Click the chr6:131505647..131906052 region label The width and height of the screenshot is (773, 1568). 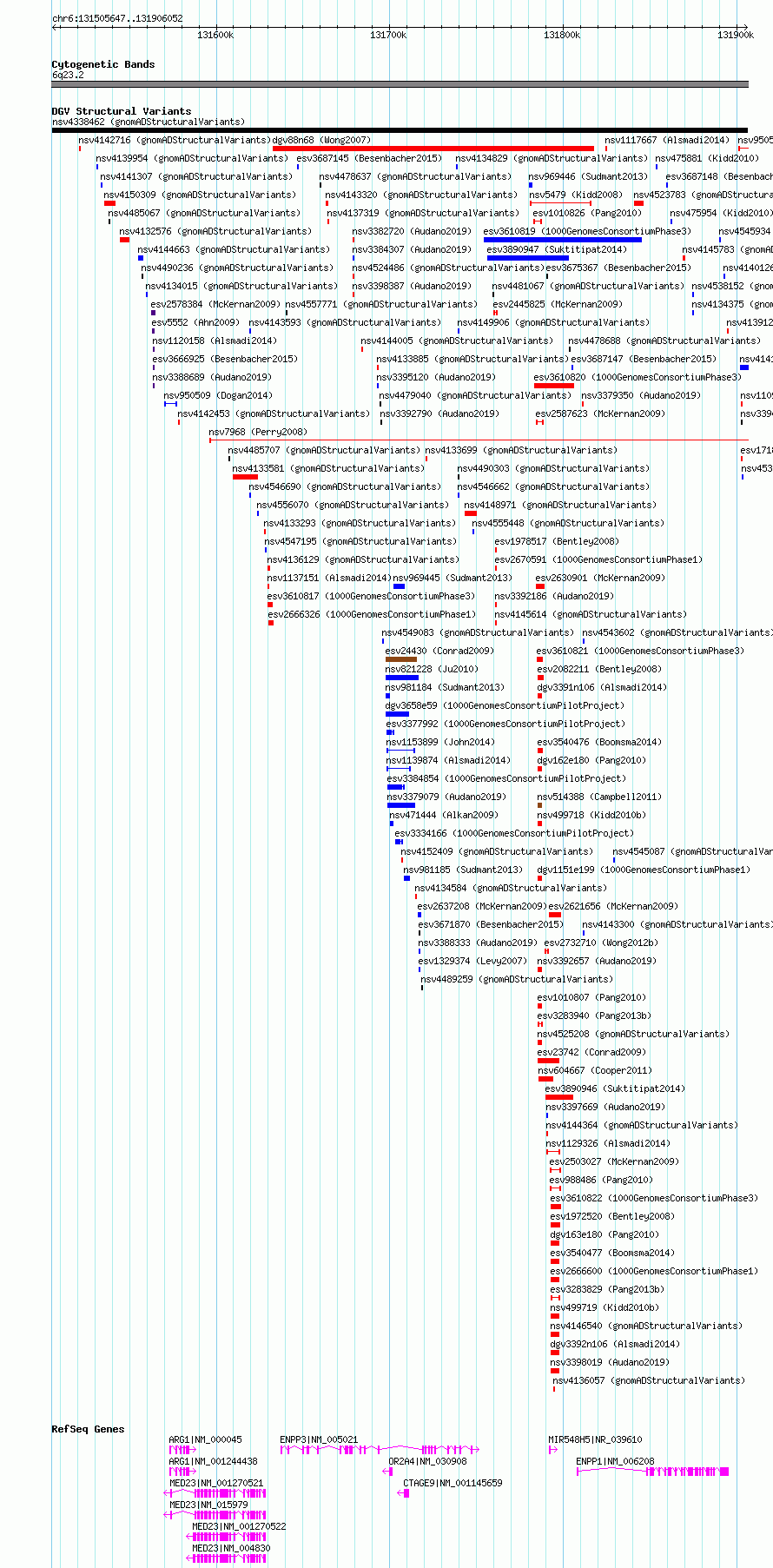tap(117, 18)
